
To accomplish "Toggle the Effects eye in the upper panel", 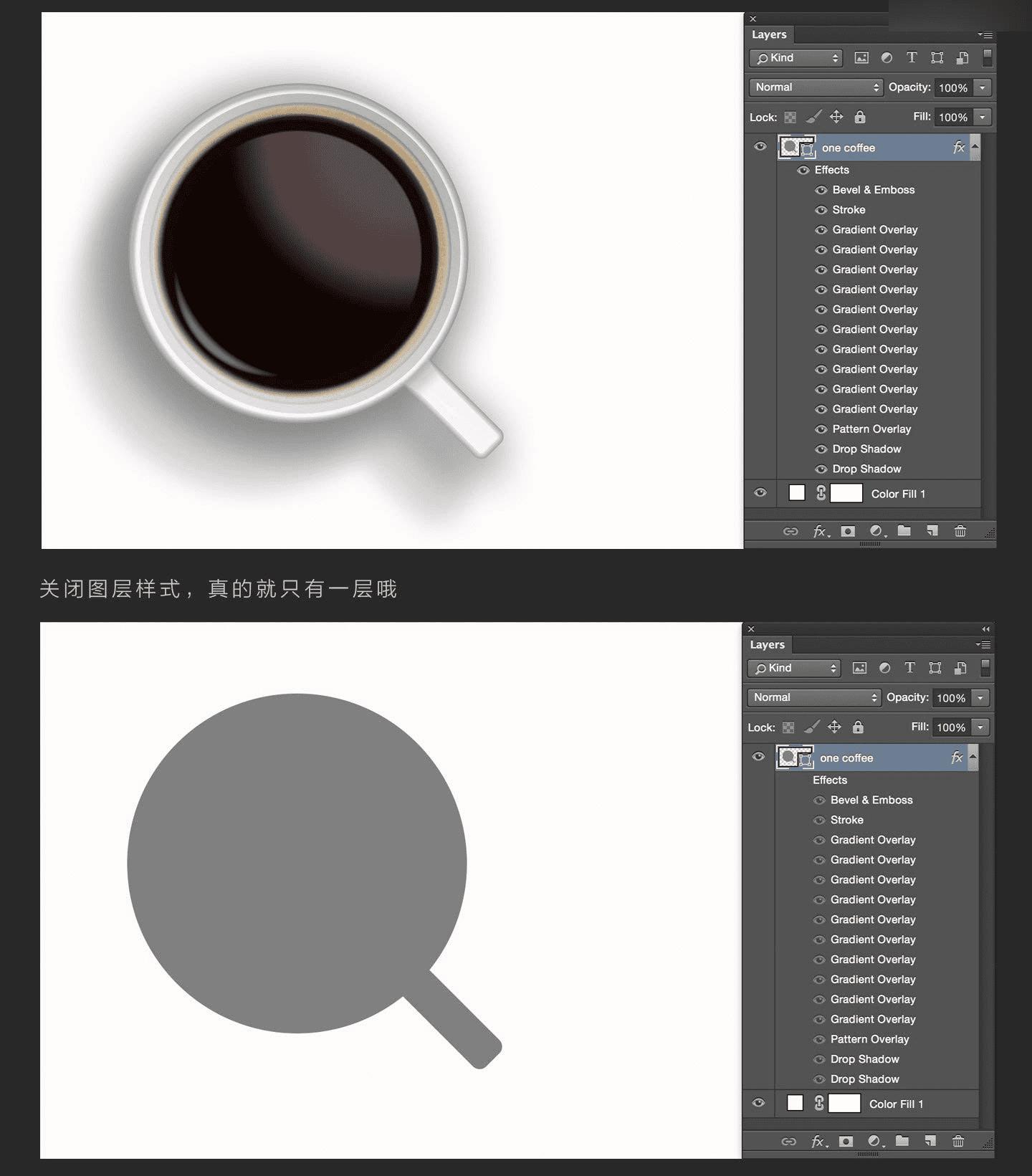I will point(803,170).
